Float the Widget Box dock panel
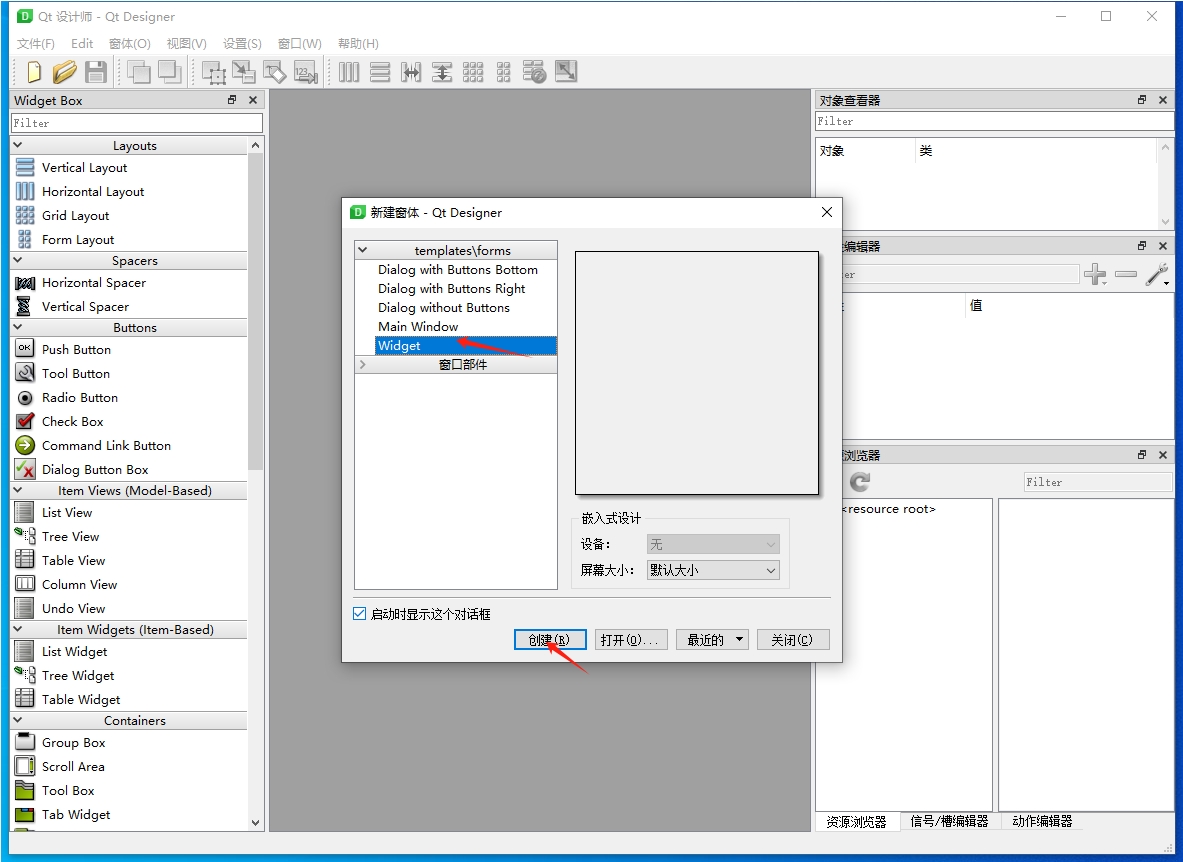 click(x=232, y=100)
